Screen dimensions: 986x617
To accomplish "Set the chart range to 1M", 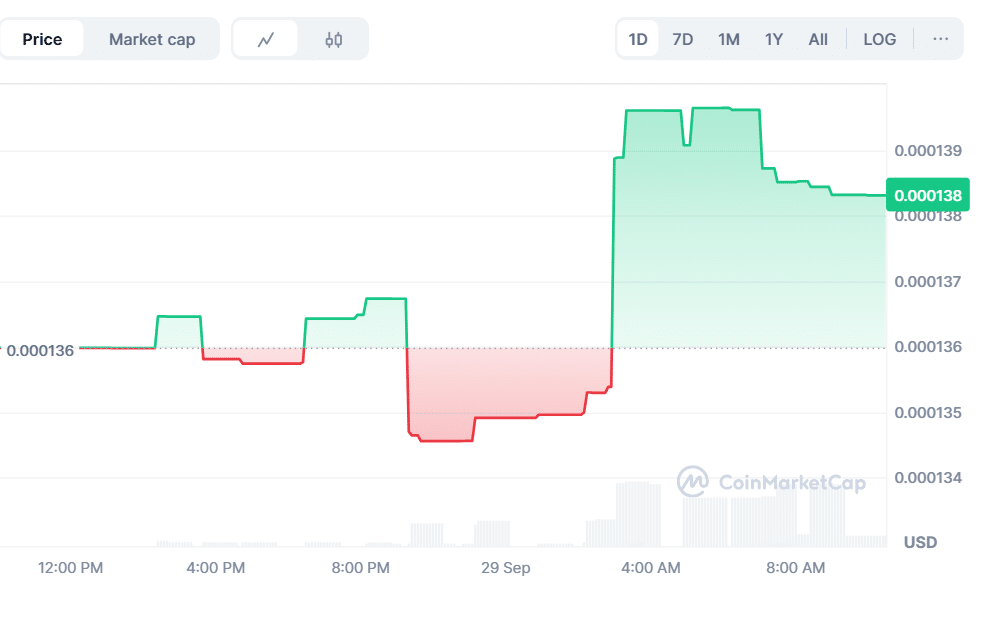I will pos(729,40).
